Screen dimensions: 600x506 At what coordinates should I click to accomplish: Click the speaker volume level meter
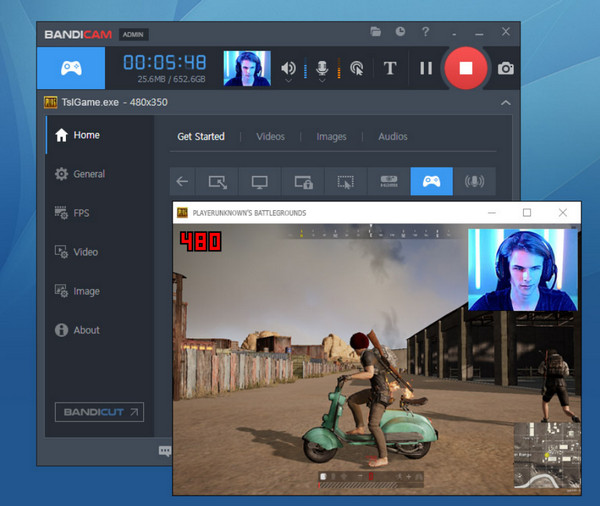(305, 68)
